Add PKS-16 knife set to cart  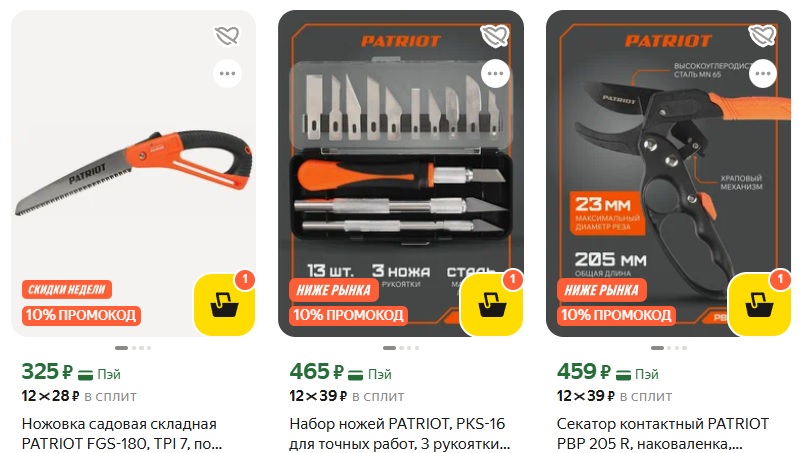(492, 305)
